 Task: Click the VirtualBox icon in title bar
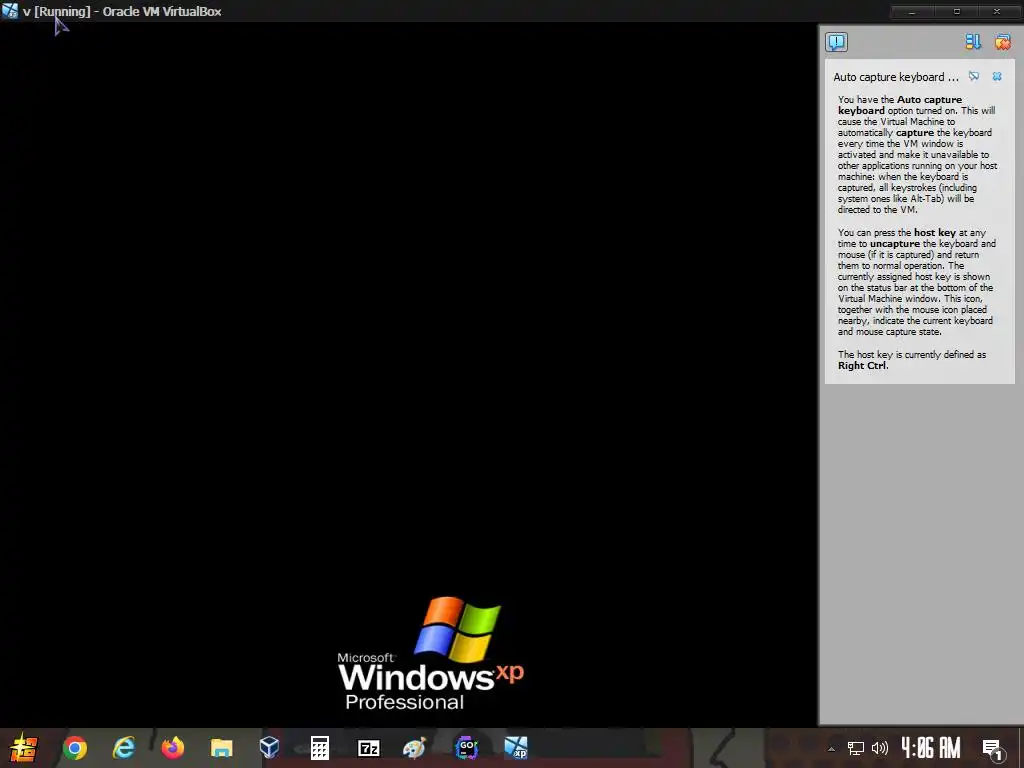(x=10, y=11)
